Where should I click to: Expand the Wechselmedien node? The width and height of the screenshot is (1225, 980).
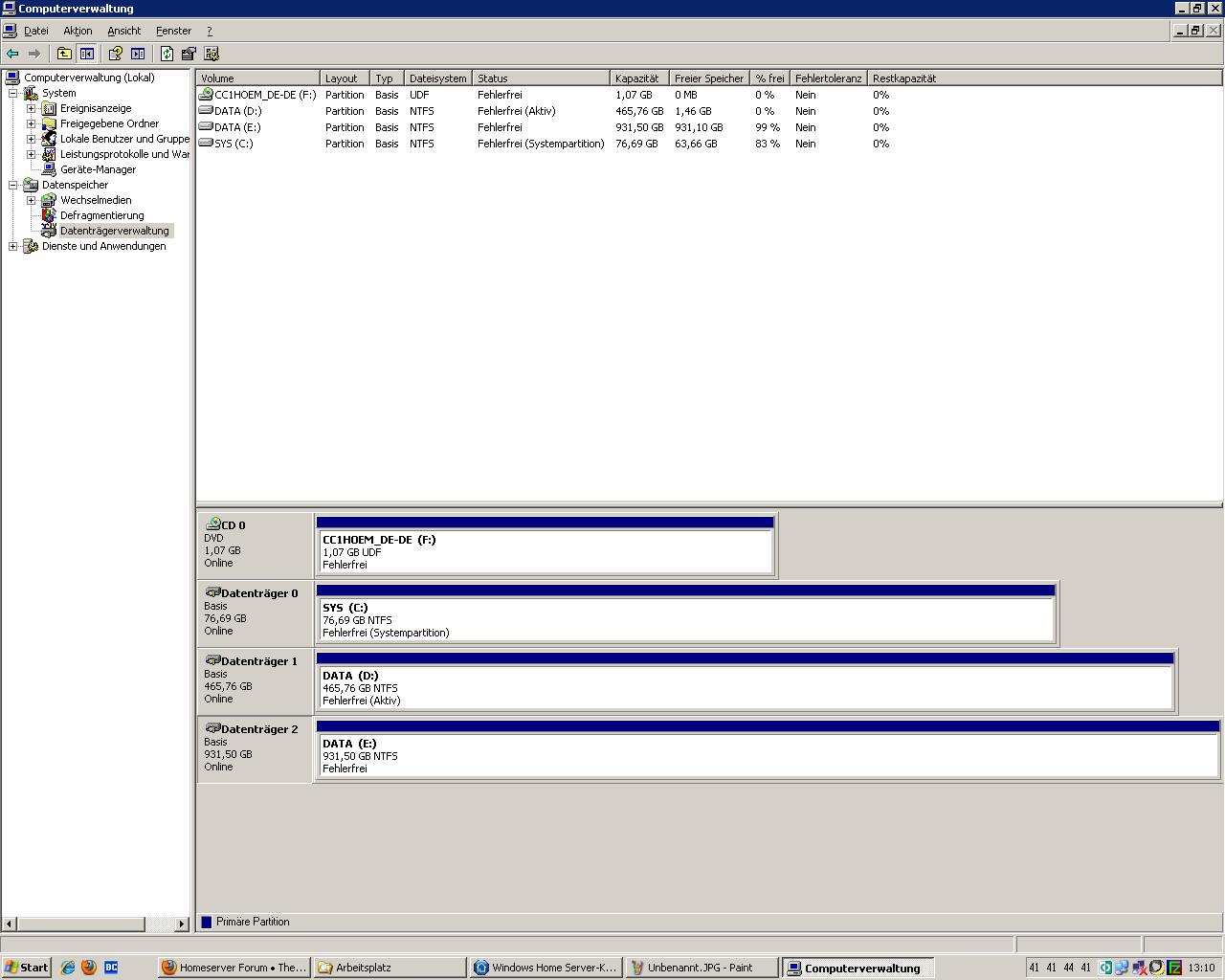point(32,200)
